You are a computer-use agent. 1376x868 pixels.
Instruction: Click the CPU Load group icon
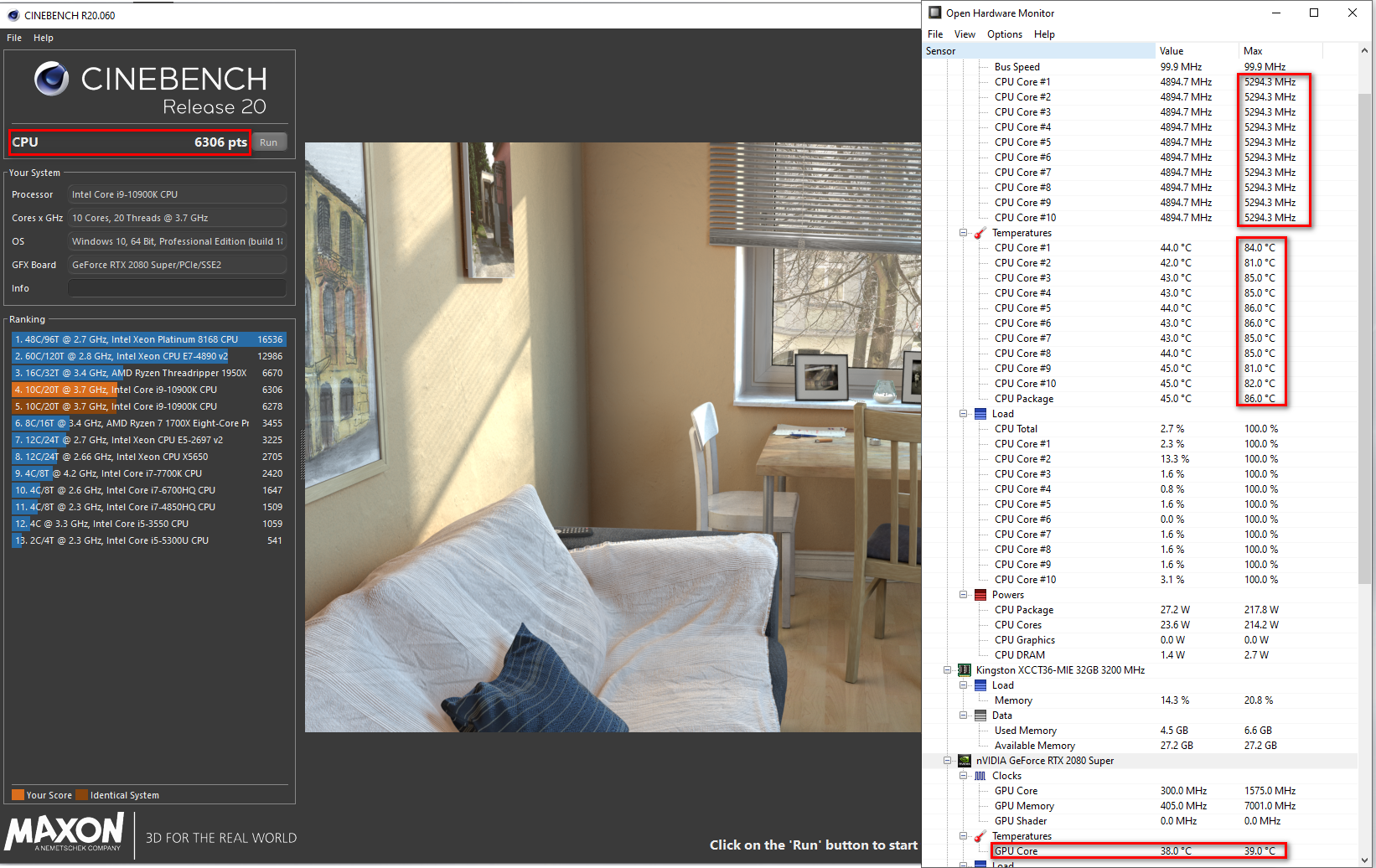[x=980, y=414]
